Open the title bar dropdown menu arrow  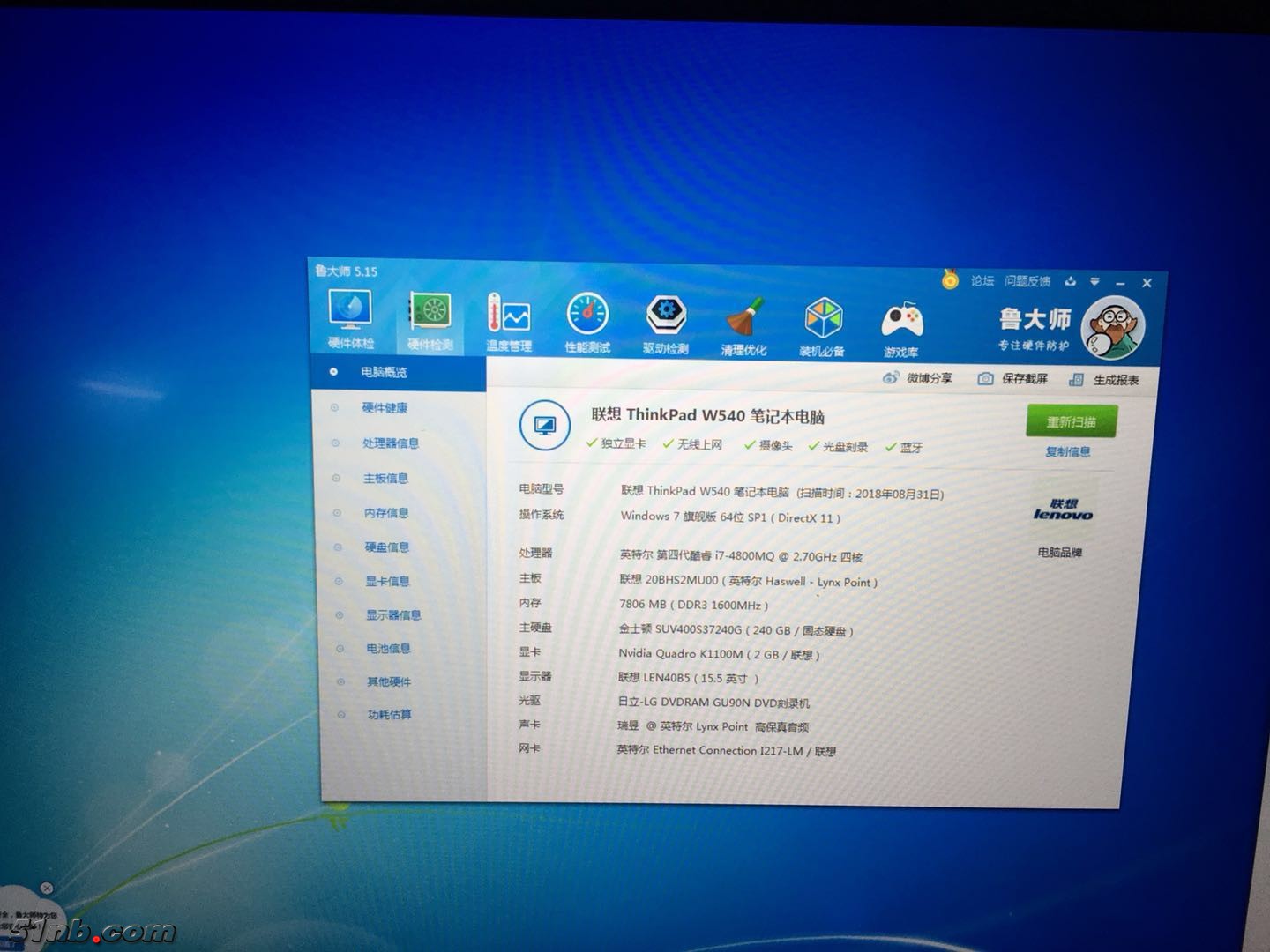point(1094,282)
